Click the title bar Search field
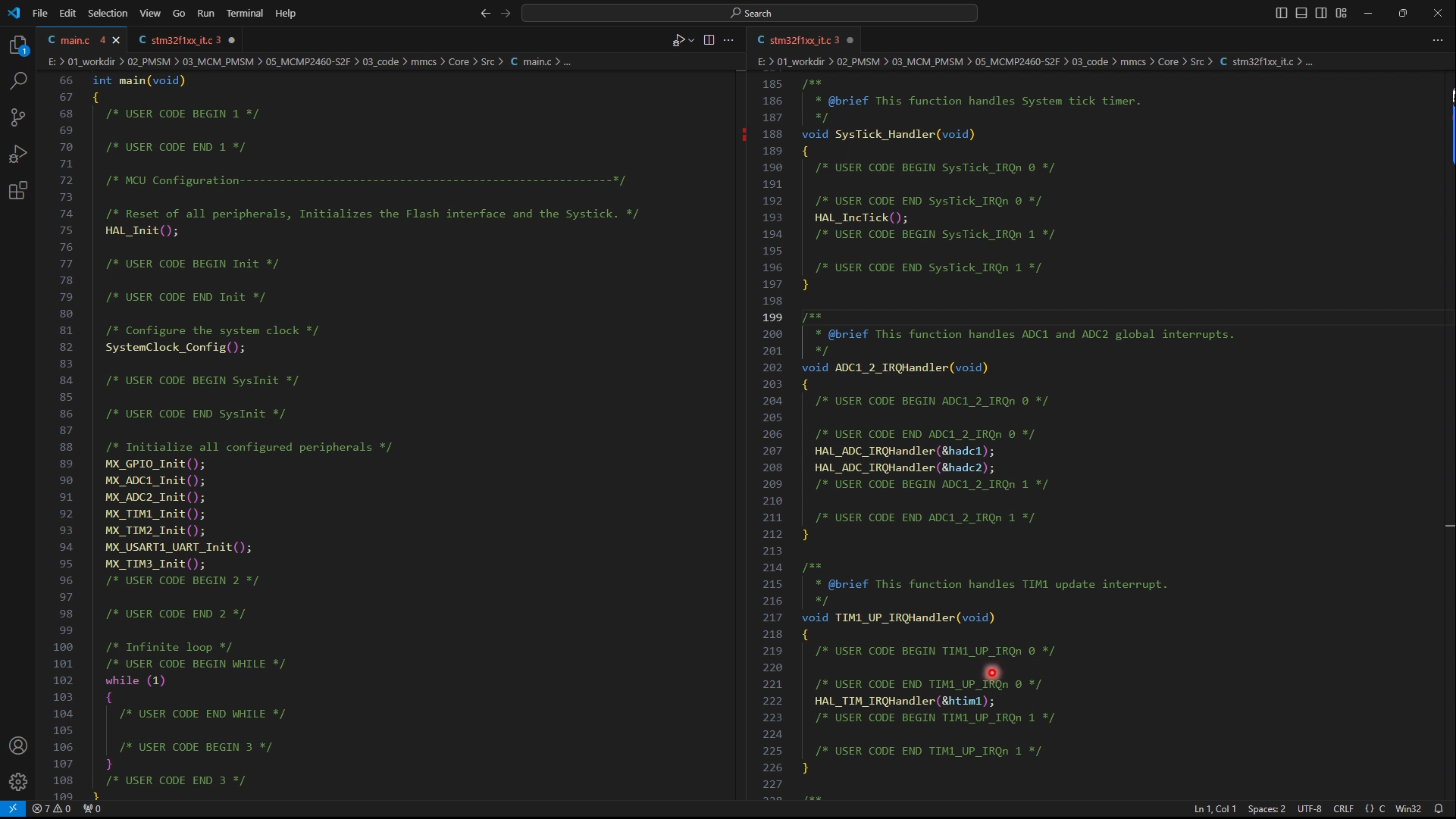1456x819 pixels. tap(749, 13)
